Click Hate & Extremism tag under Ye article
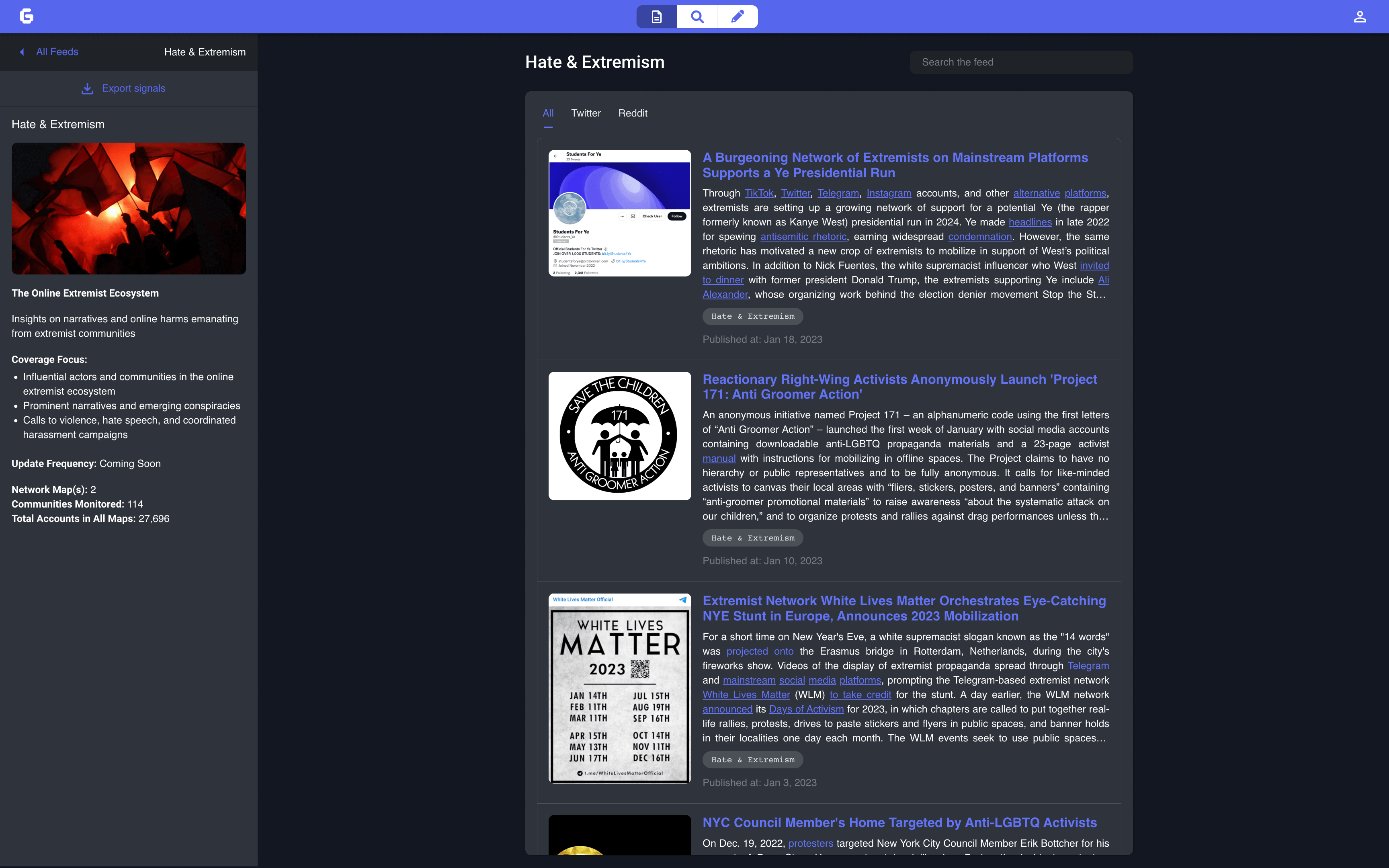Image resolution: width=1389 pixels, height=868 pixels. pos(752,316)
